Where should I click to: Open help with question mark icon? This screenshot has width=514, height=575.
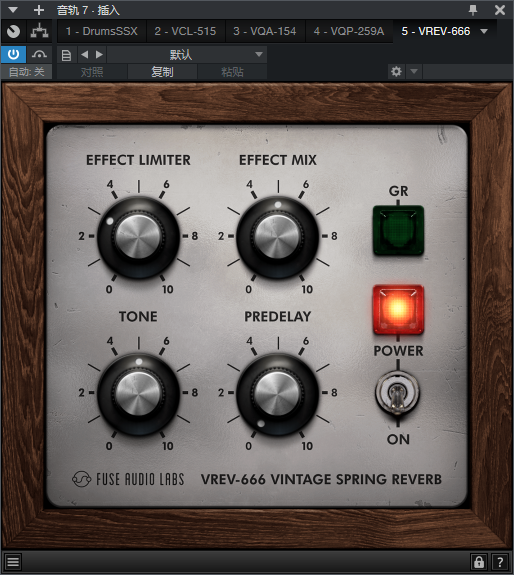pos(500,562)
